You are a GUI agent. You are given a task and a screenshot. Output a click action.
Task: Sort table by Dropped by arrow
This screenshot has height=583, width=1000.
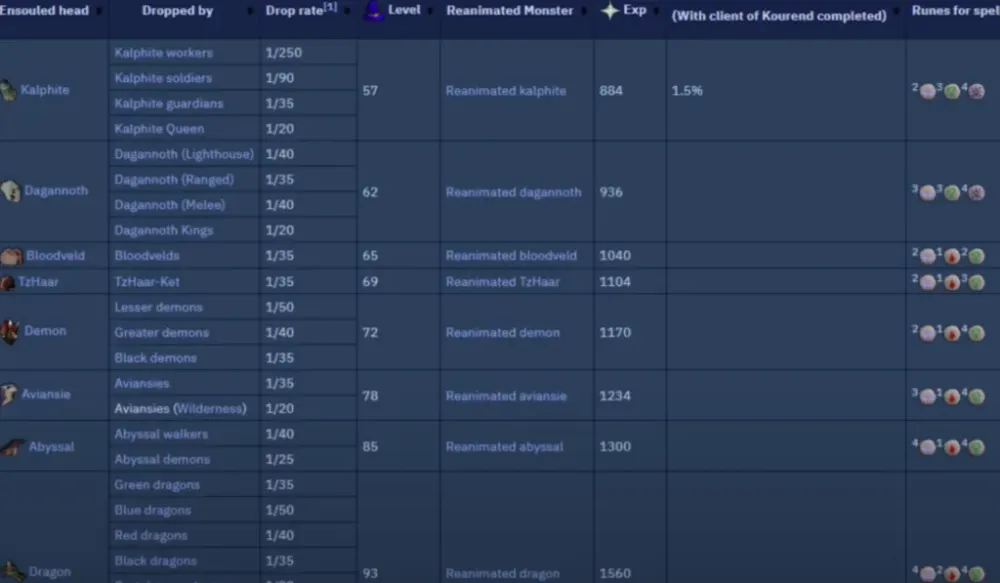click(250, 11)
